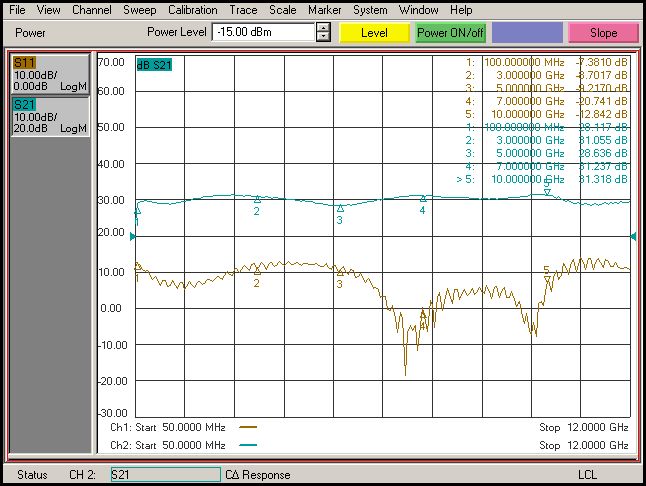This screenshot has width=646, height=486.
Task: Click S21 marker 2 readout 31.055 dB
Action: 603,140
